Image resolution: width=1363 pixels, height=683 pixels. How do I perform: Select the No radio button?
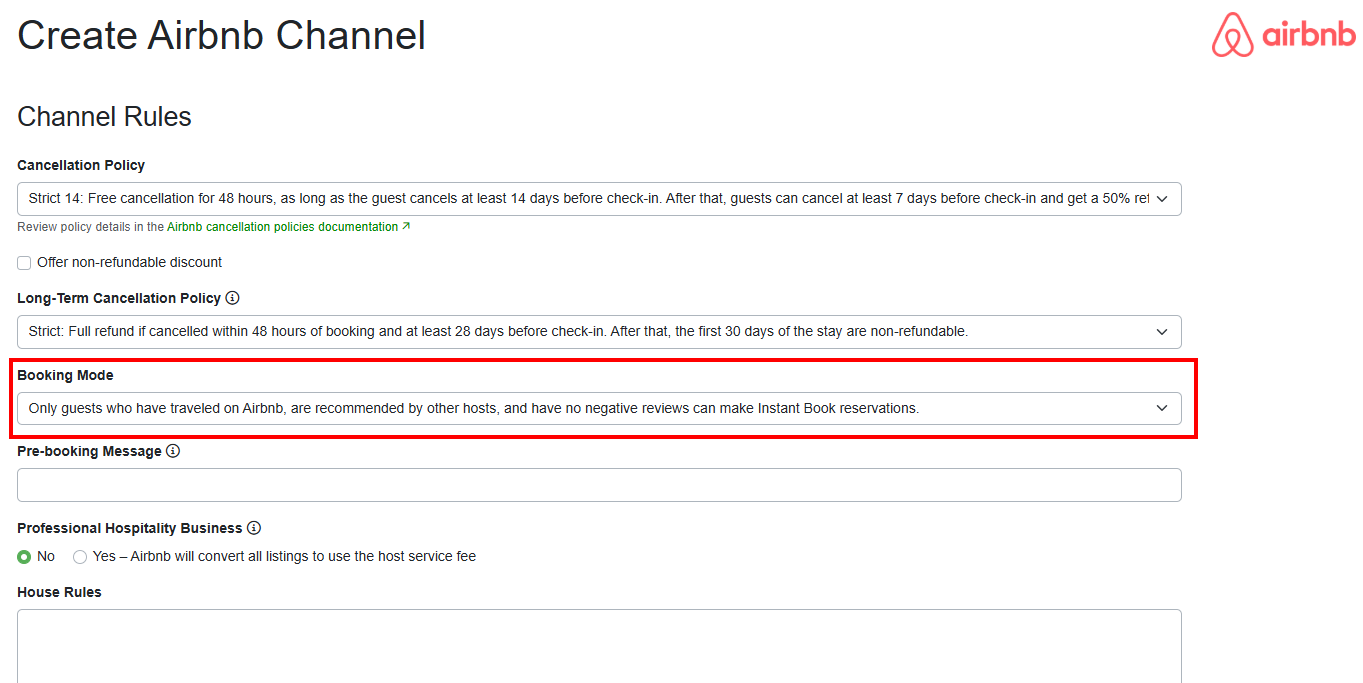point(24,557)
